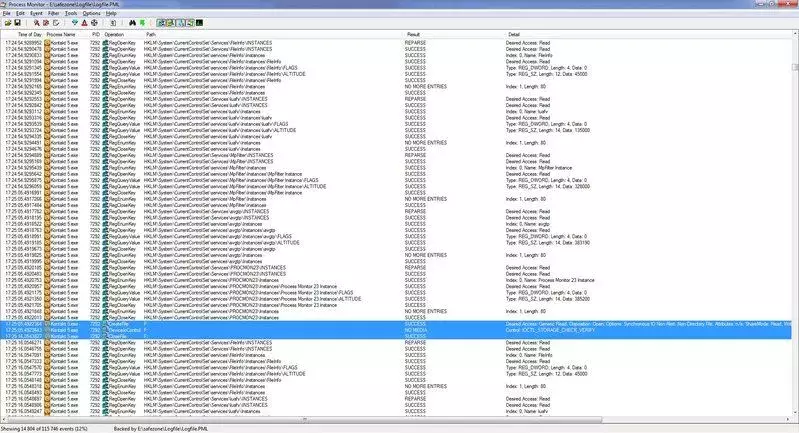The height and width of the screenshot is (433, 799).
Task: Select the highlighted CloseFile operation row
Action: point(396,336)
